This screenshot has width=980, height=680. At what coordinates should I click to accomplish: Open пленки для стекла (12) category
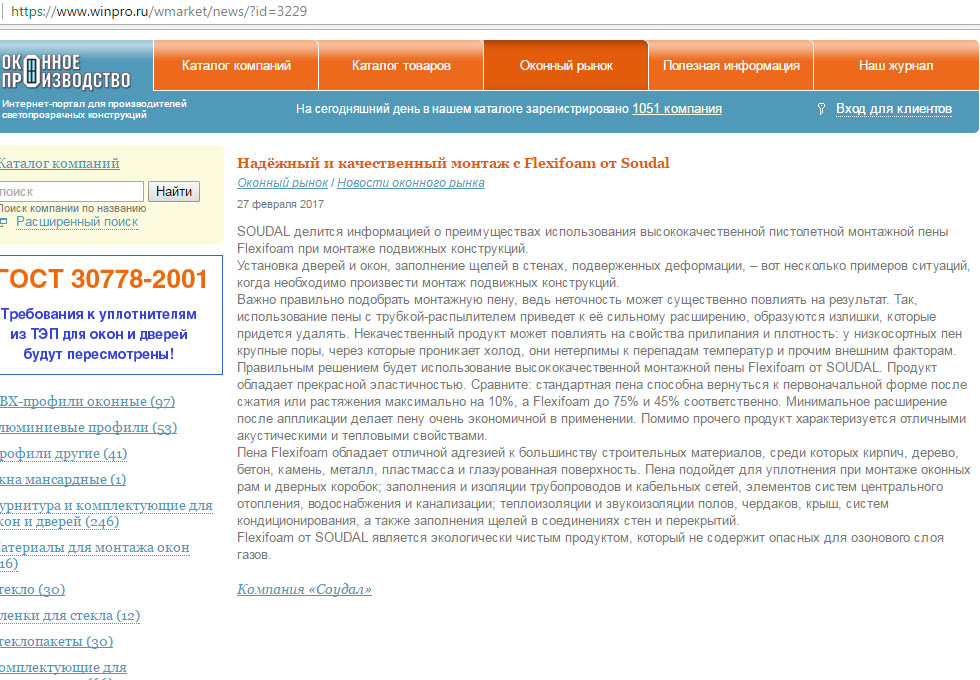(x=70, y=616)
